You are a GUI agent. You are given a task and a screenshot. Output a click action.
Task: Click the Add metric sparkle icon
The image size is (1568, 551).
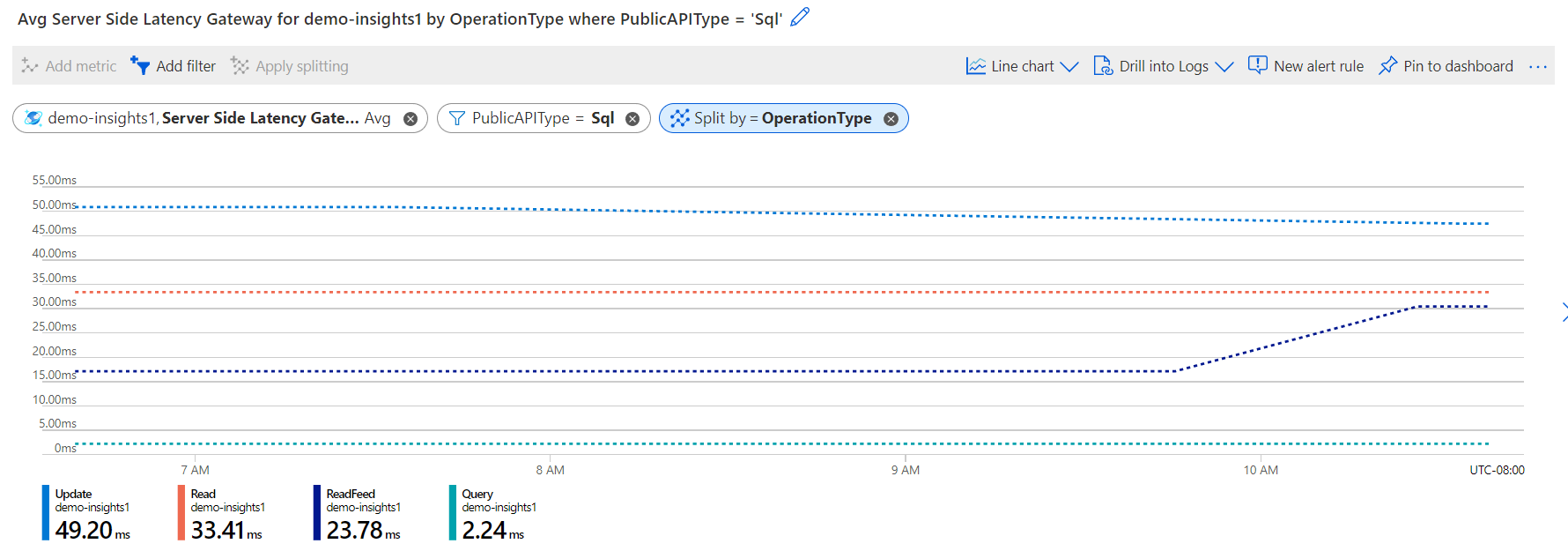pyautogui.click(x=30, y=66)
